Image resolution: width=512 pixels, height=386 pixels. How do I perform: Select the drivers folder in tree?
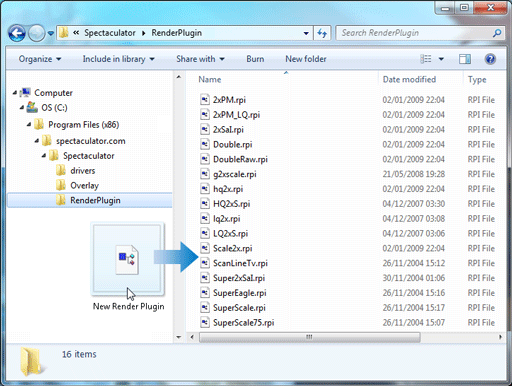coord(83,171)
